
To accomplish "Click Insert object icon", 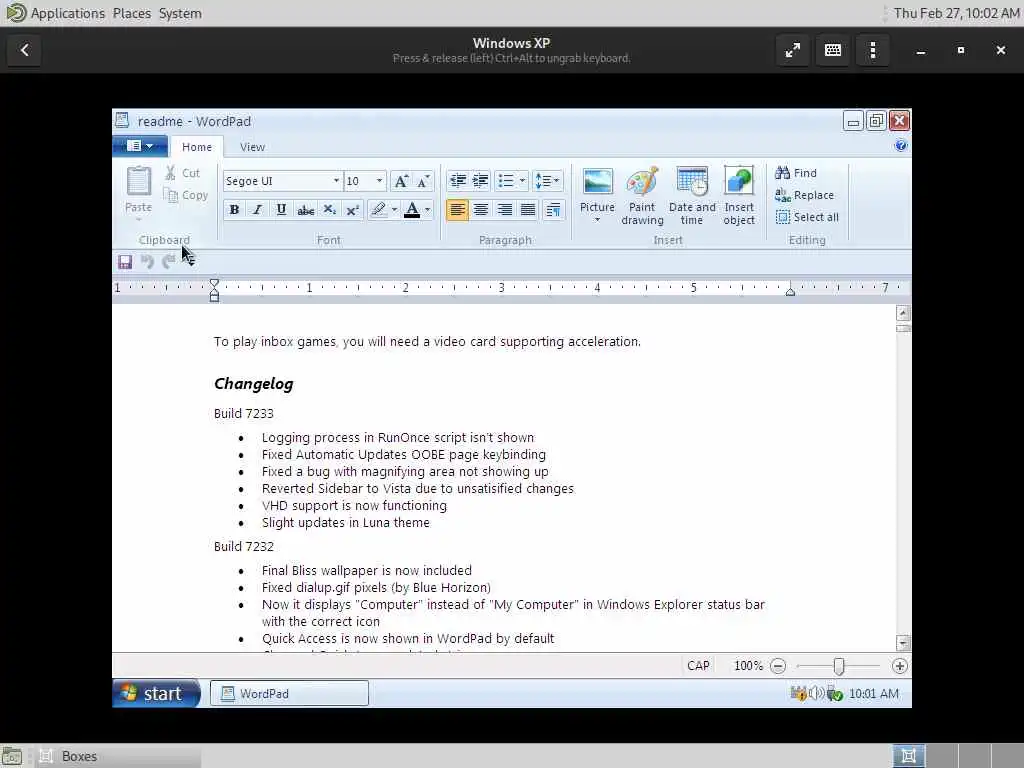I will point(739,182).
